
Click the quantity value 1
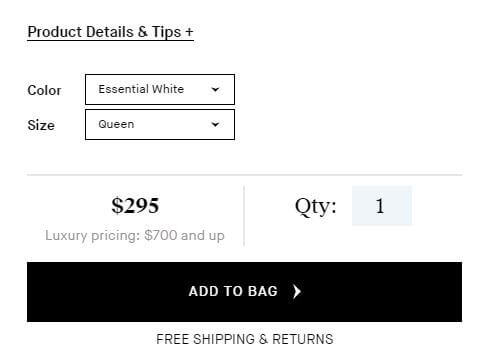[380, 206]
